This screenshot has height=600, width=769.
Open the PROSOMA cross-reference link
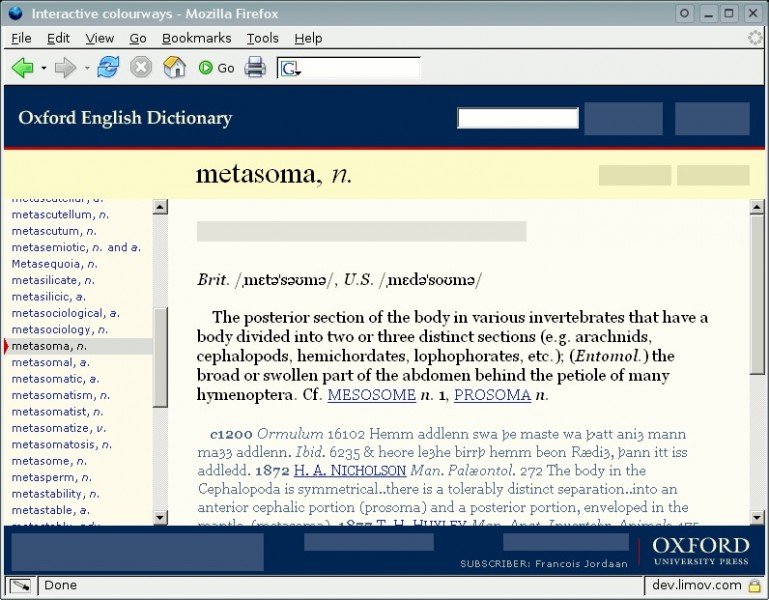pos(492,395)
